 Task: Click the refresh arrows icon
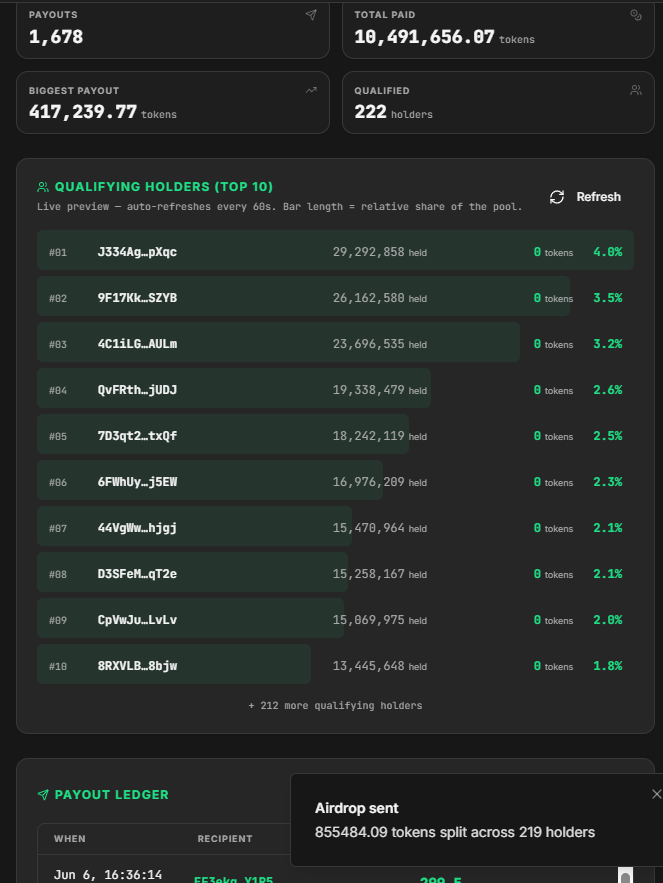click(557, 197)
